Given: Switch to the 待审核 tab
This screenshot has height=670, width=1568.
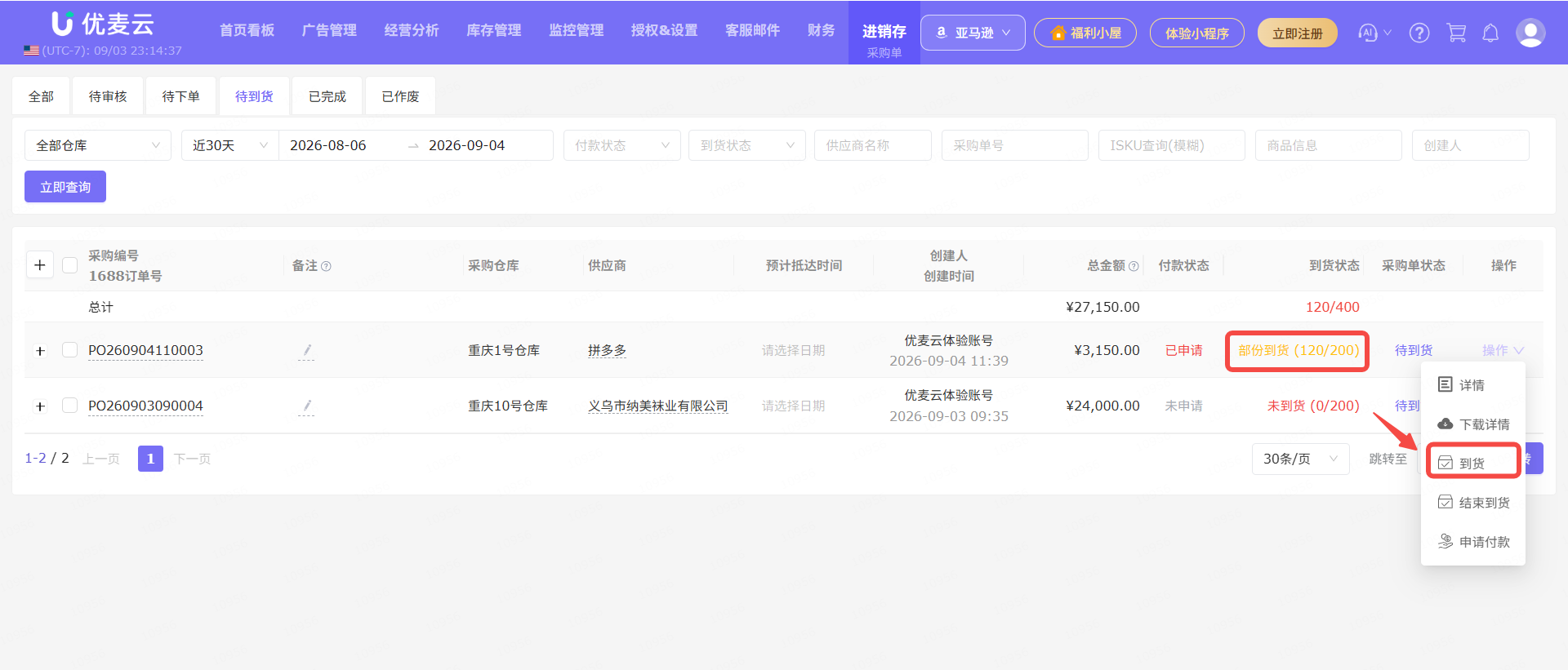Looking at the screenshot, I should point(108,96).
